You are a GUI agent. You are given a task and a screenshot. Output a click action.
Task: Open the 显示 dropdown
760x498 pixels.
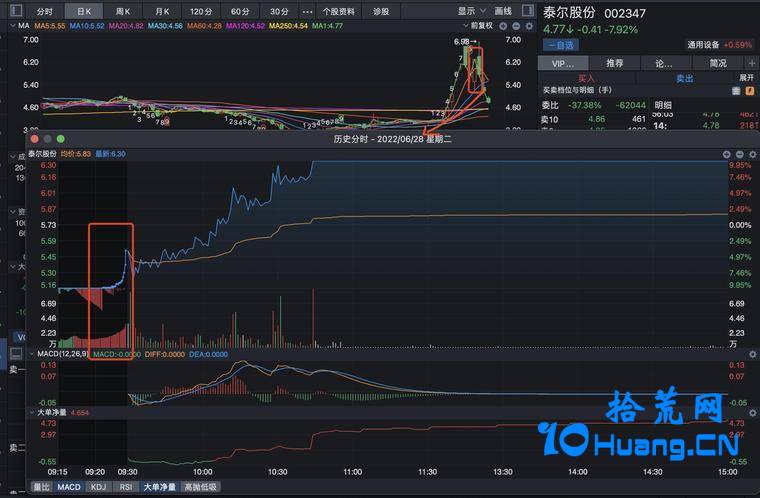[472, 11]
